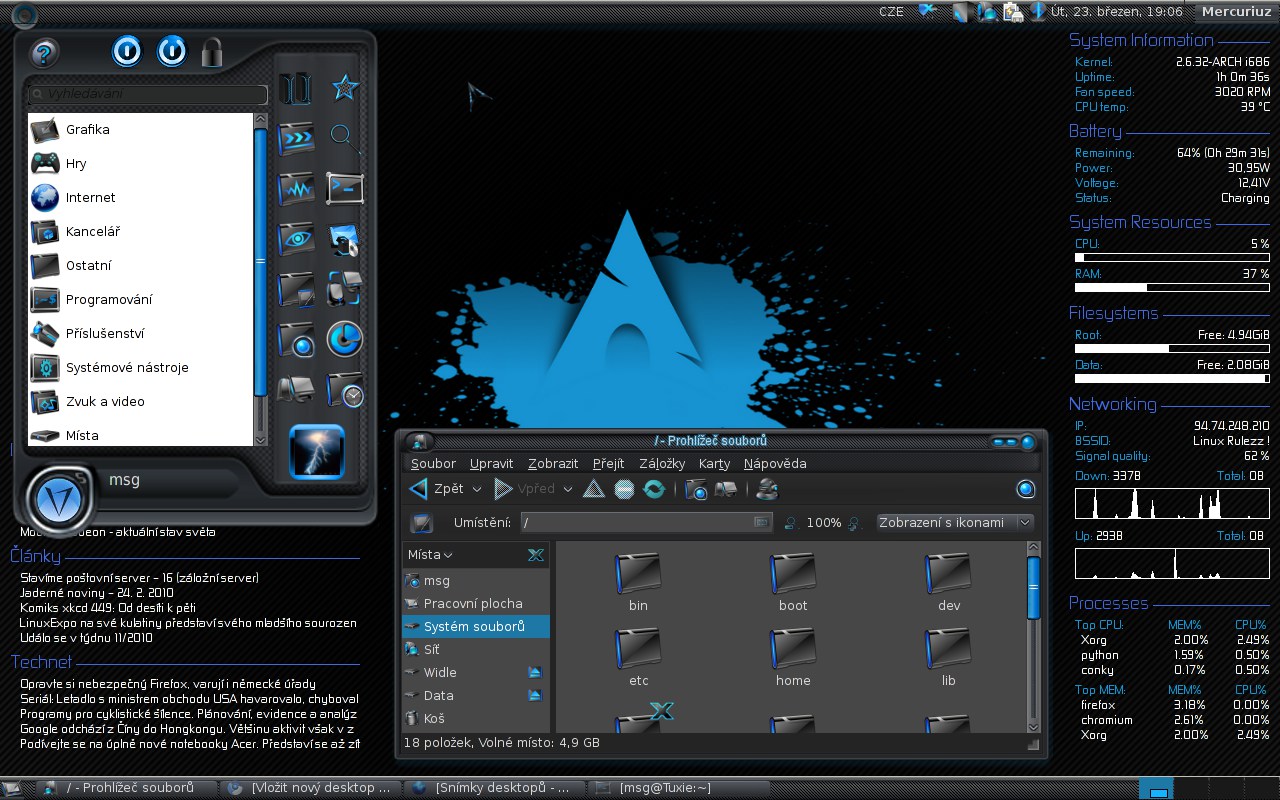Select Pracovní plocha in places sidebar

click(476, 603)
